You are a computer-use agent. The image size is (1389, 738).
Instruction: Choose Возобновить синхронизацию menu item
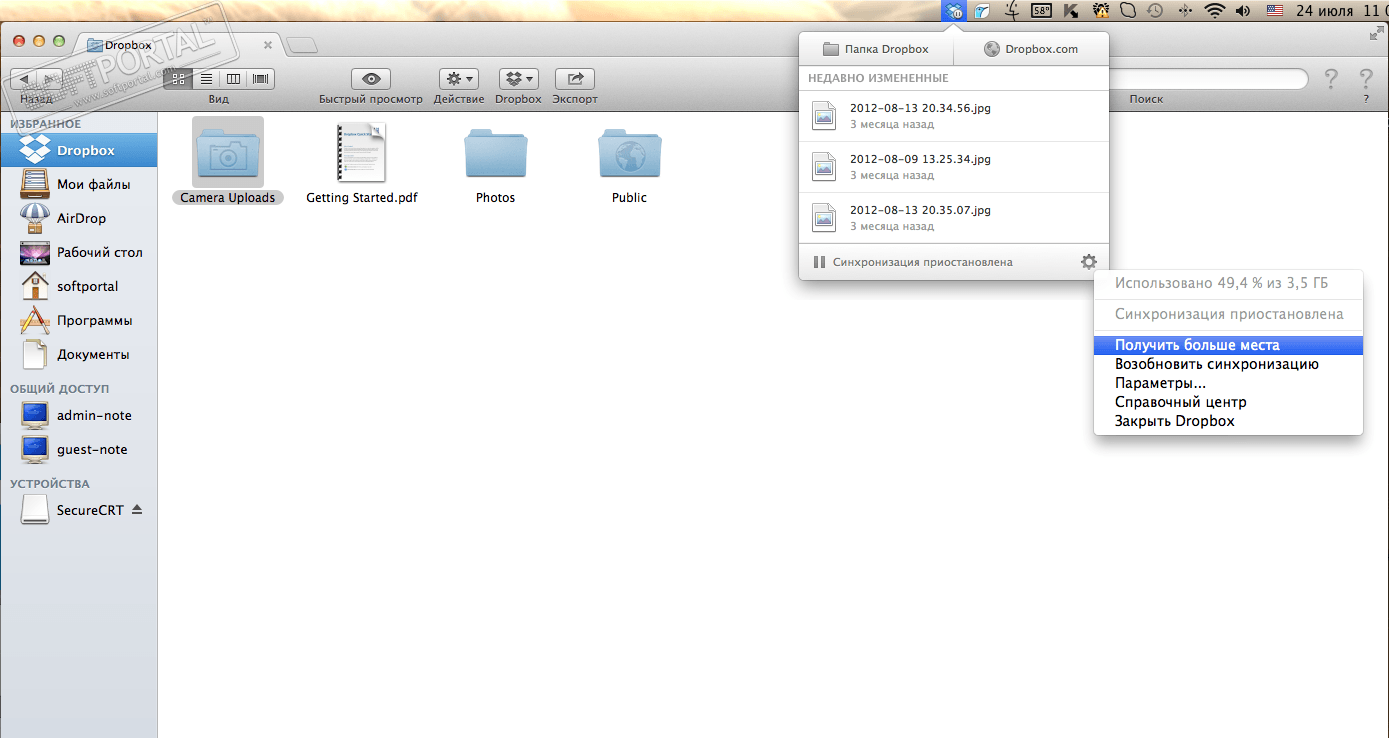1229,364
